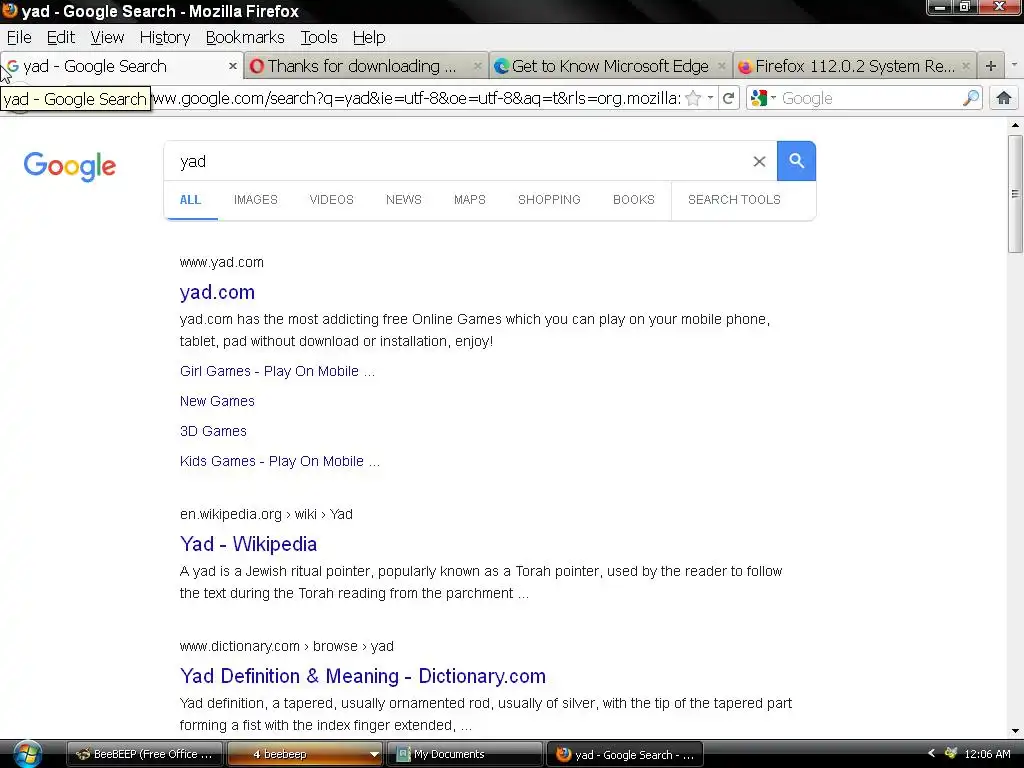Screen dimensions: 1024x768
Task: Reload the page with the refresh icon
Action: tap(729, 99)
